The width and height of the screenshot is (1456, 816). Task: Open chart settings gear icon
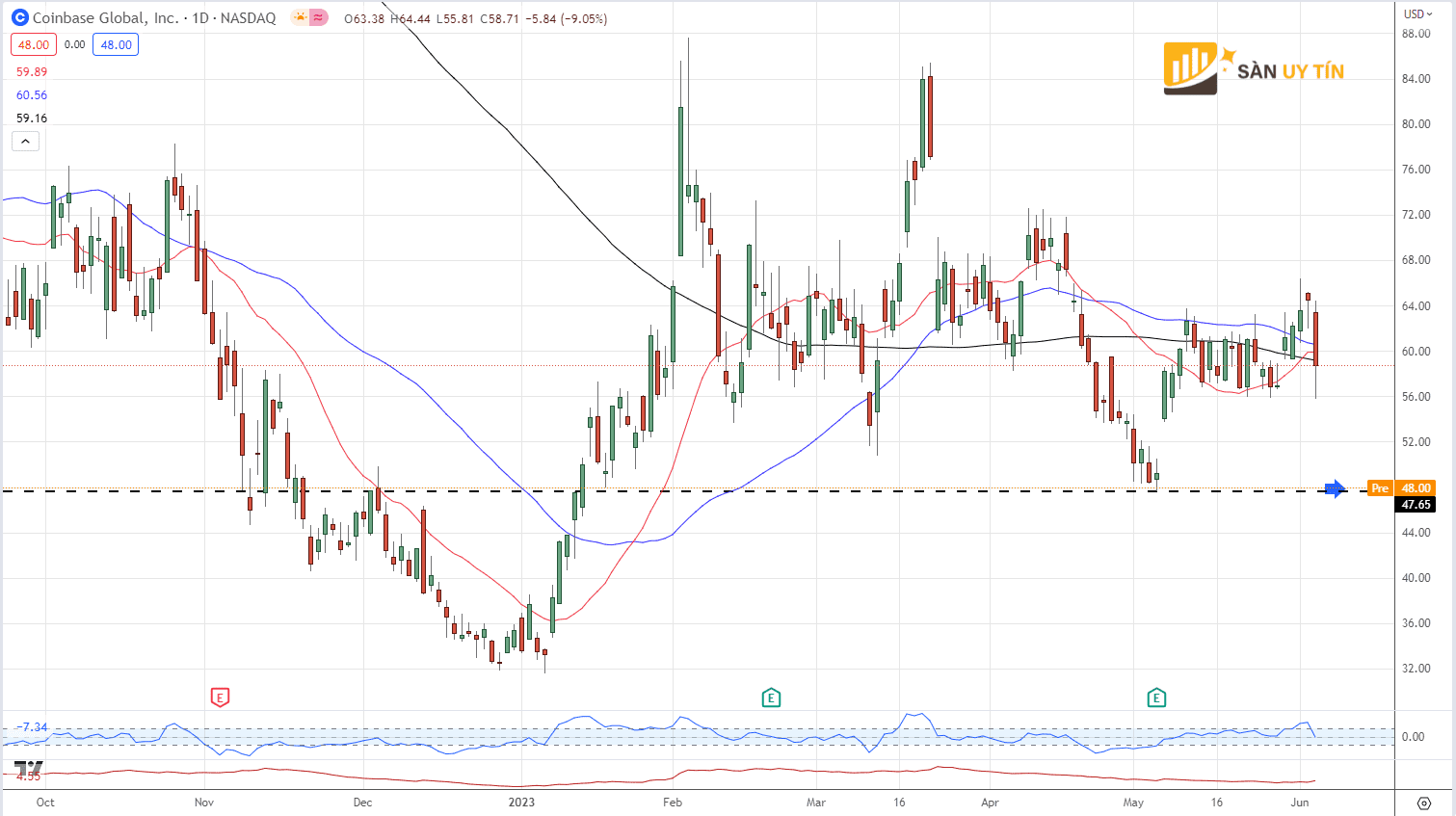[x=1424, y=803]
